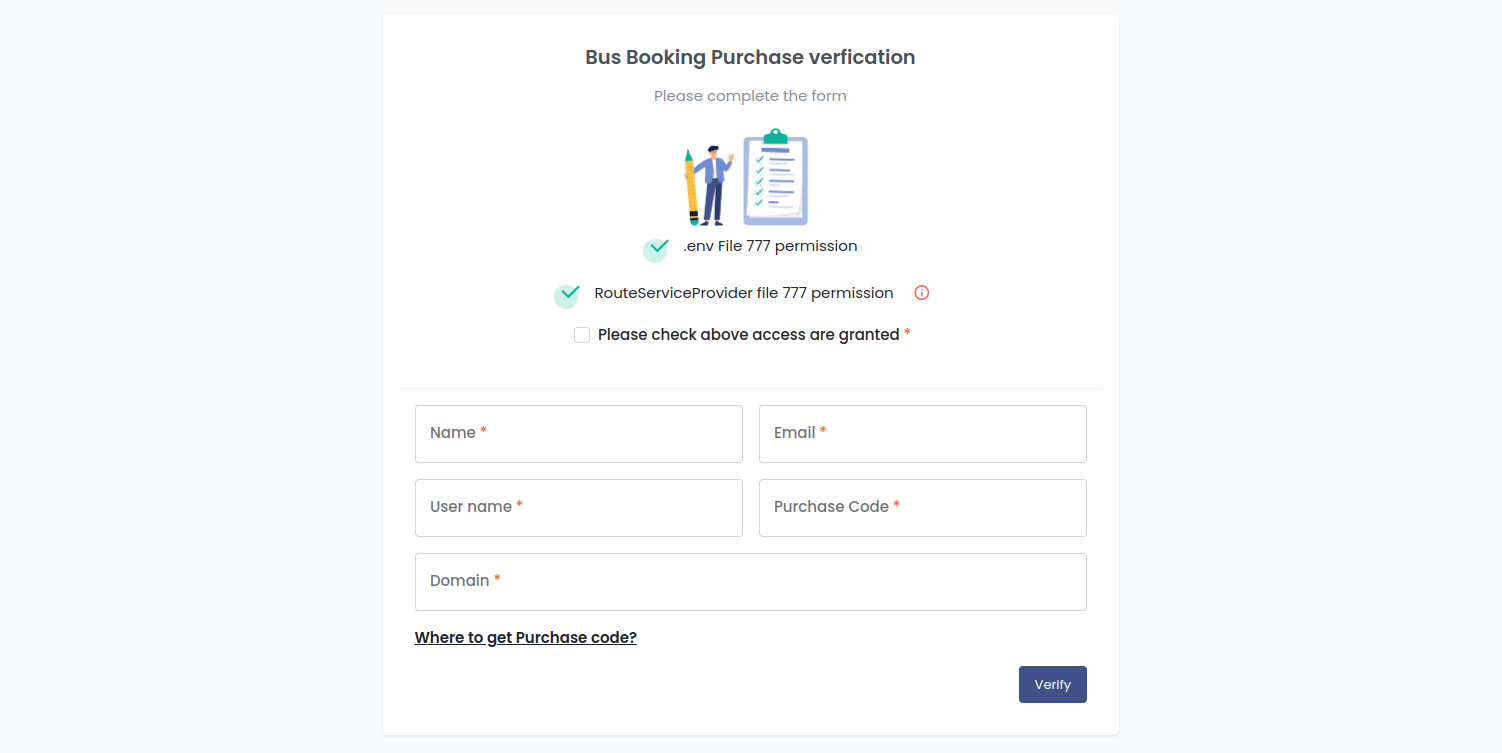Focus the Email input field

pyautogui.click(x=923, y=434)
